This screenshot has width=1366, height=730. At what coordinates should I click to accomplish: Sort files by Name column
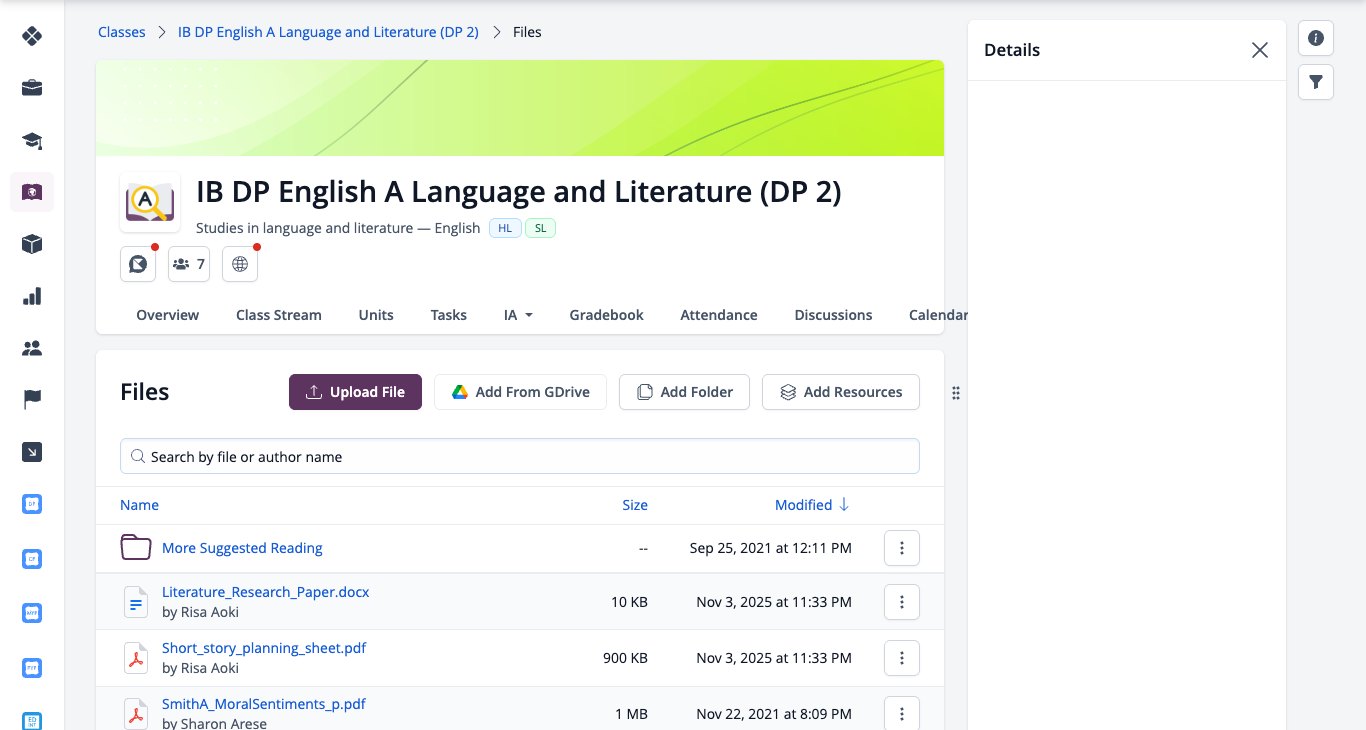tap(139, 505)
